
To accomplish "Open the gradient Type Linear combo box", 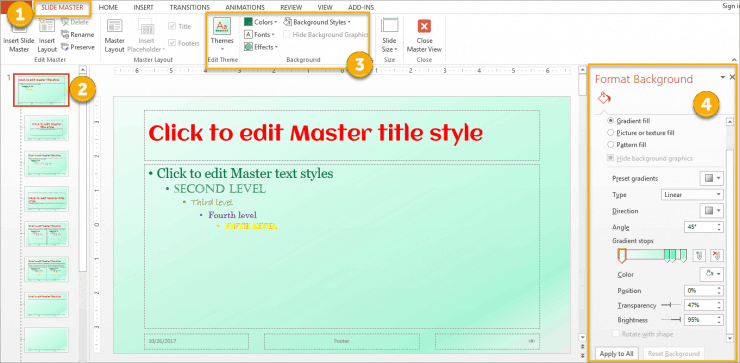I will (x=692, y=194).
